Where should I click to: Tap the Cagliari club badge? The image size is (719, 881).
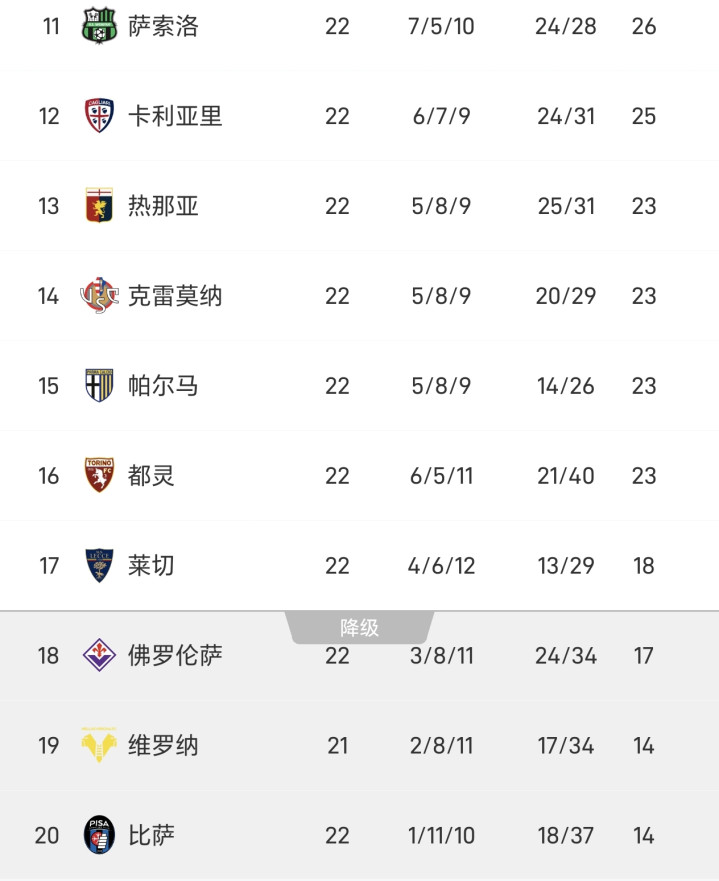[x=99, y=116]
